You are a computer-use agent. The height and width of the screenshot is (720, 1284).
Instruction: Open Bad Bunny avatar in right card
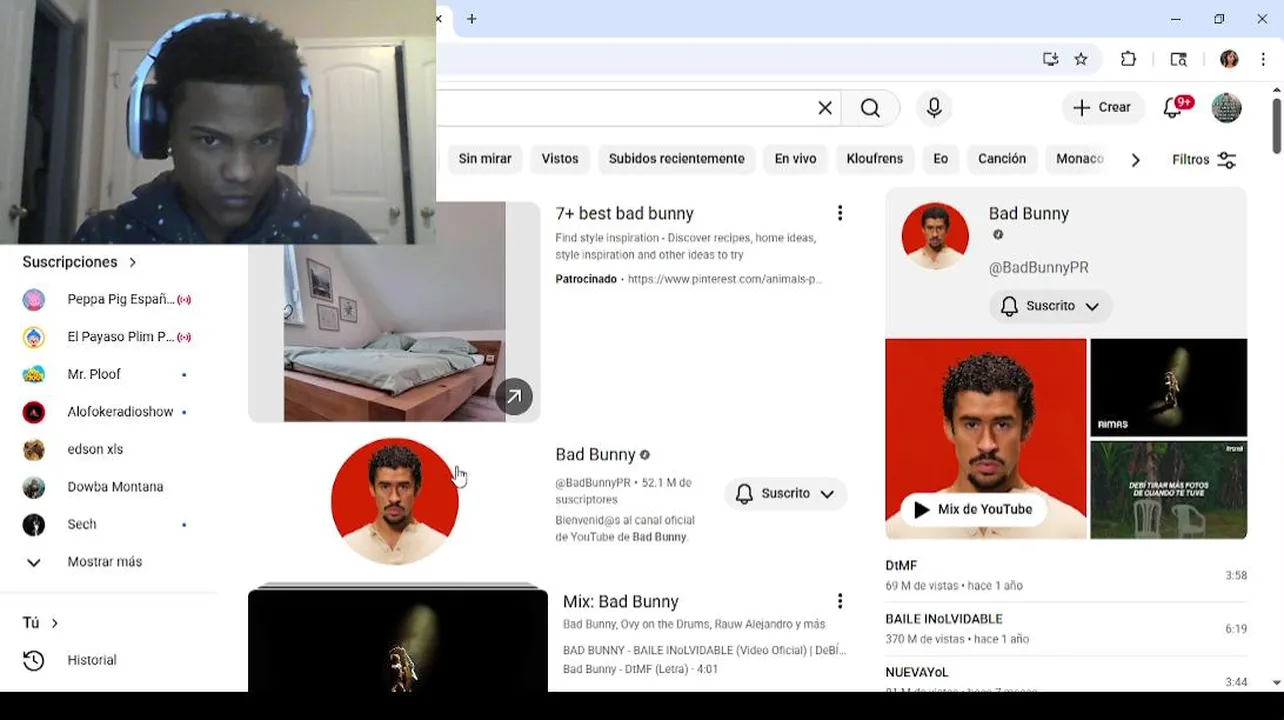pyautogui.click(x=935, y=236)
